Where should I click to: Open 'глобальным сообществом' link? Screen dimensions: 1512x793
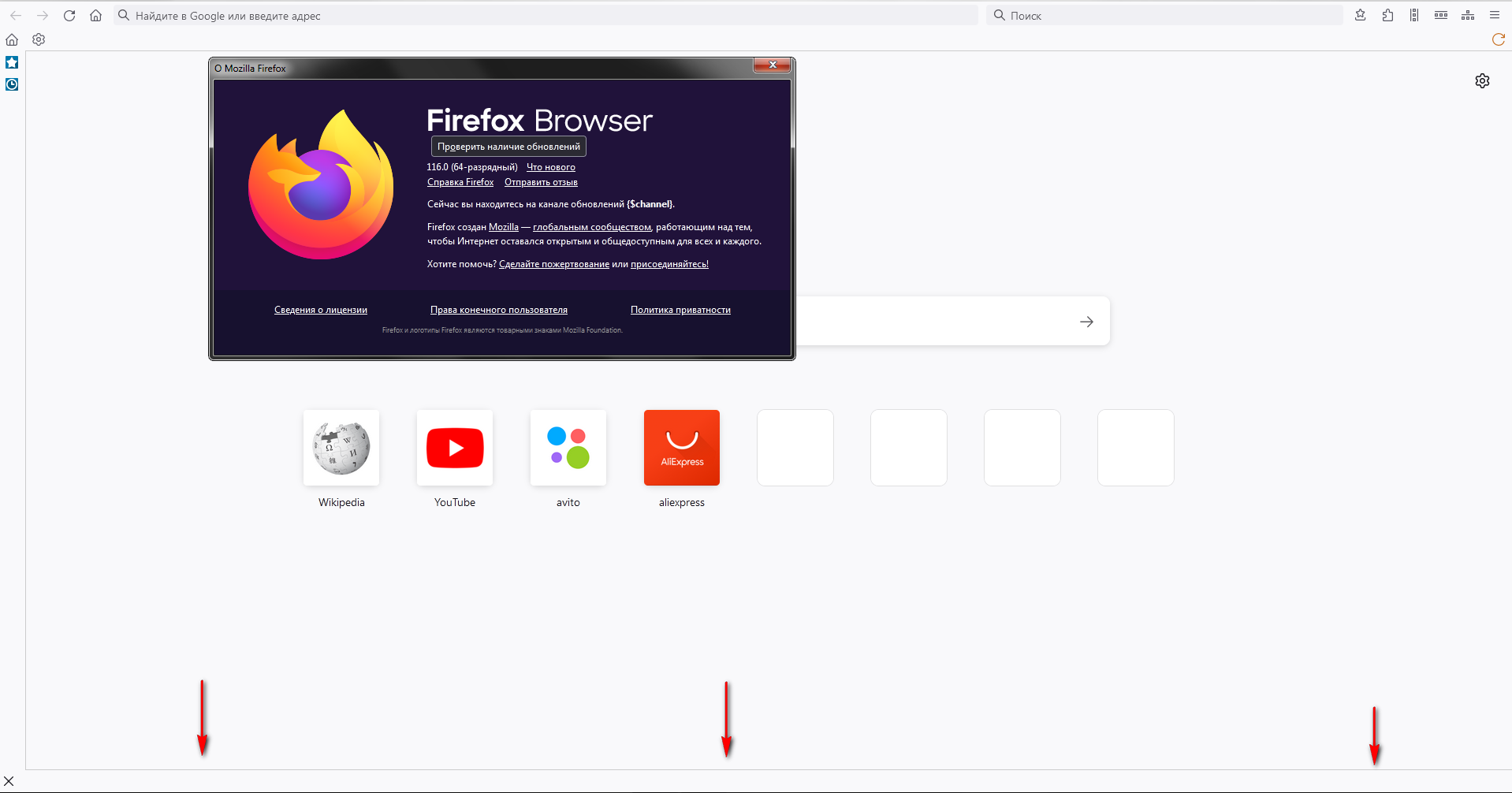(x=592, y=227)
